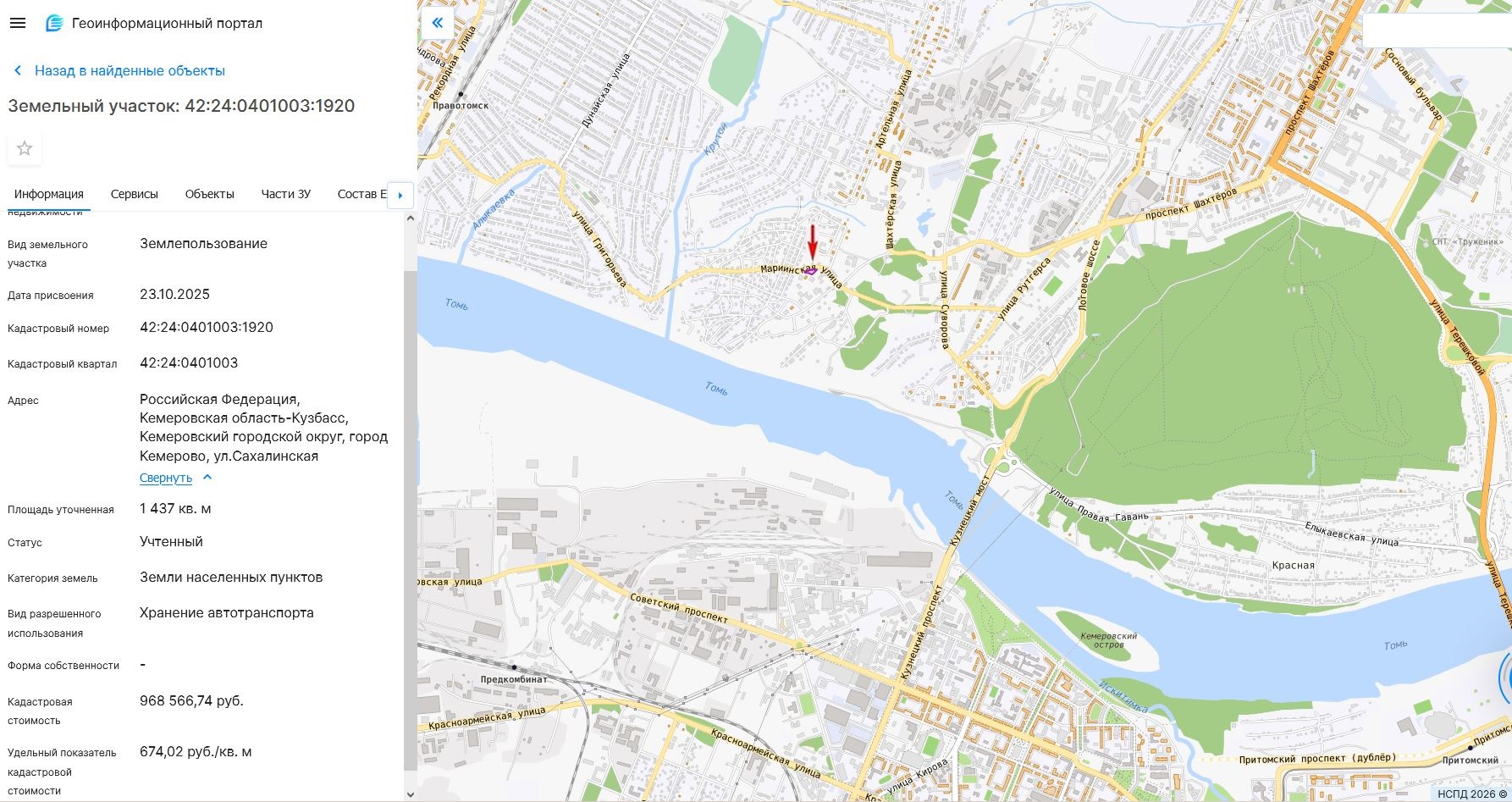Open the hamburger main menu
Screen dimensions: 1512x802
(17, 24)
